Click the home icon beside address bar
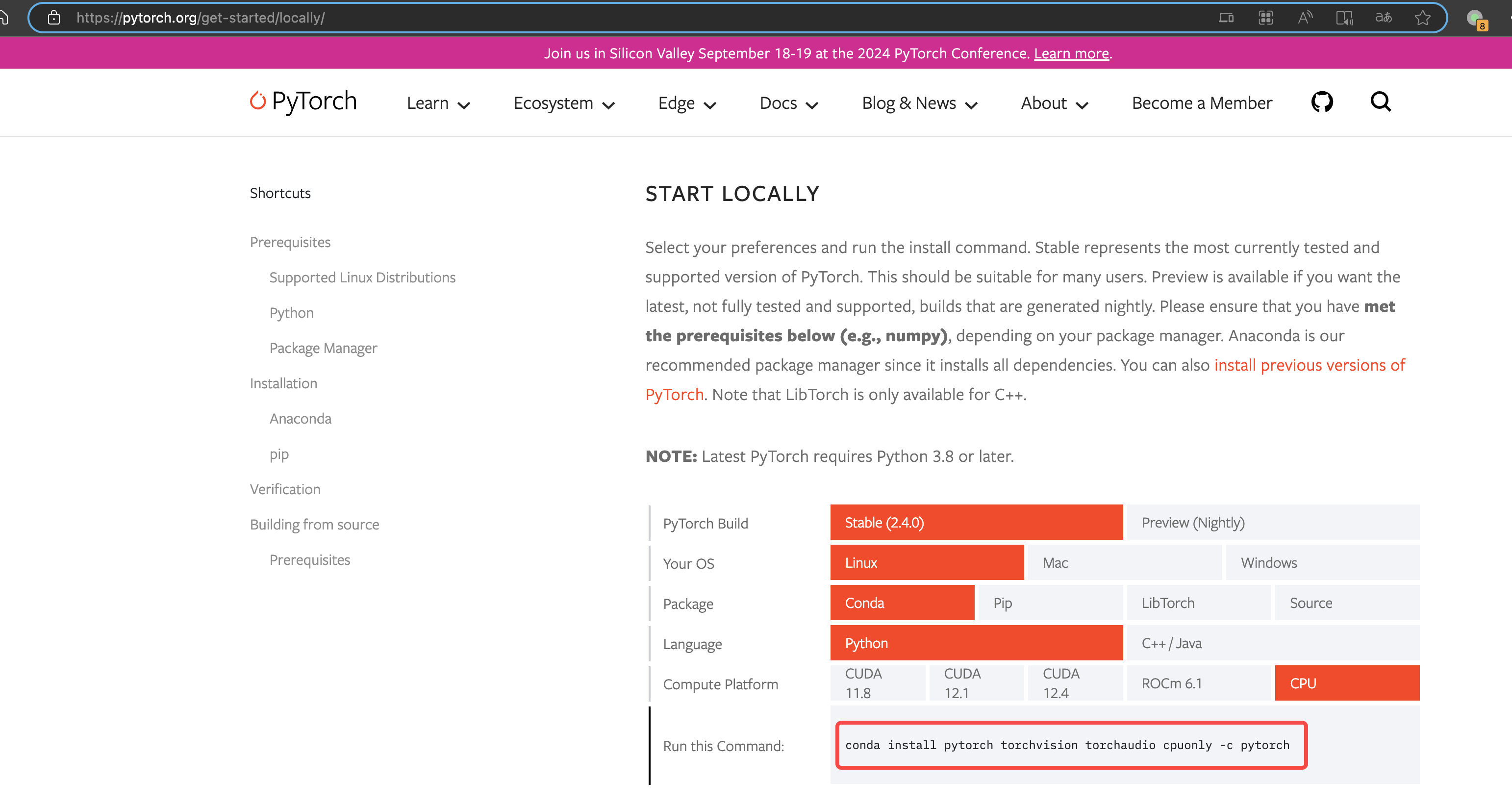The height and width of the screenshot is (806, 1512). [x=3, y=18]
